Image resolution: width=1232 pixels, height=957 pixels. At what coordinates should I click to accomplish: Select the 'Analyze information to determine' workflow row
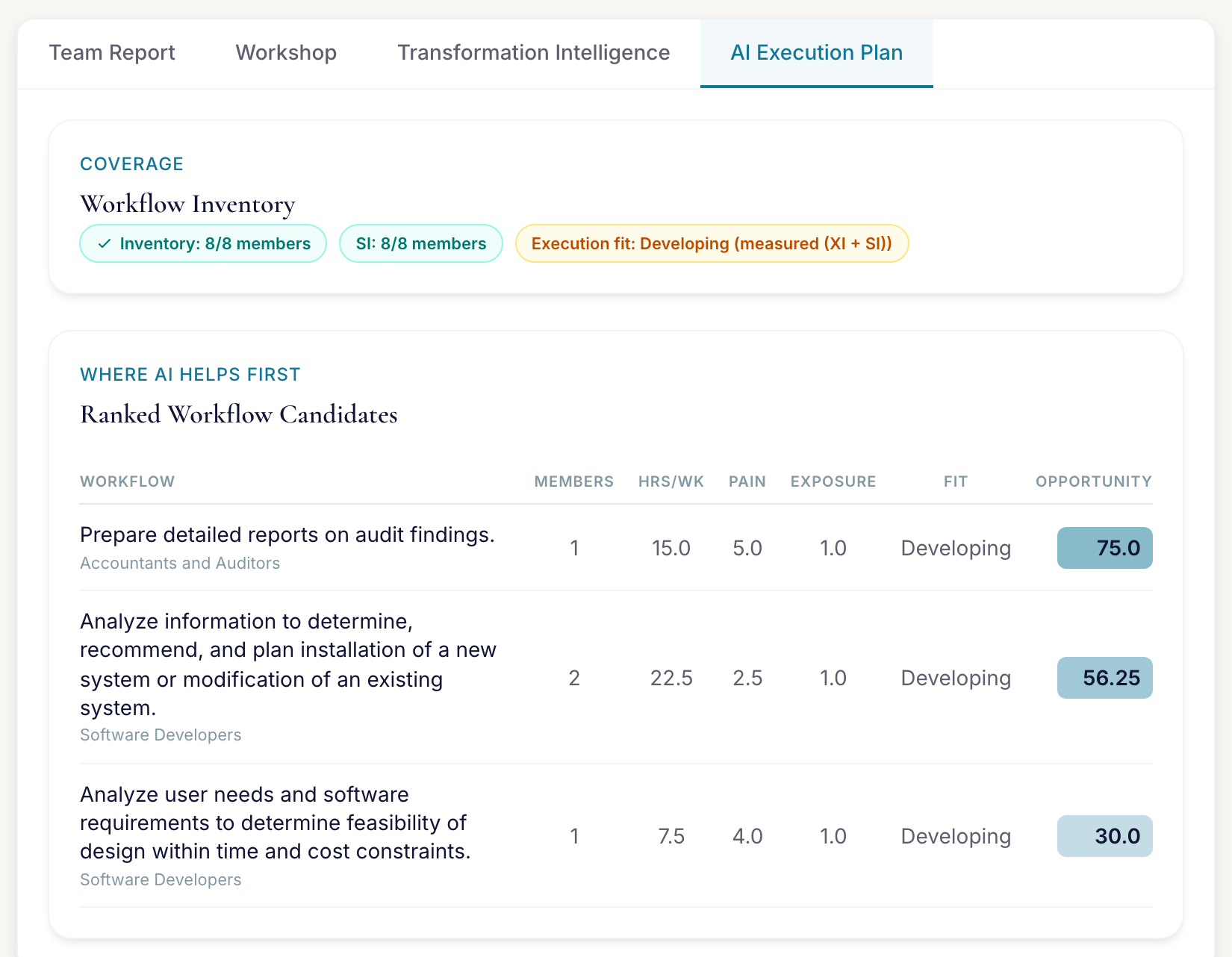(x=616, y=677)
